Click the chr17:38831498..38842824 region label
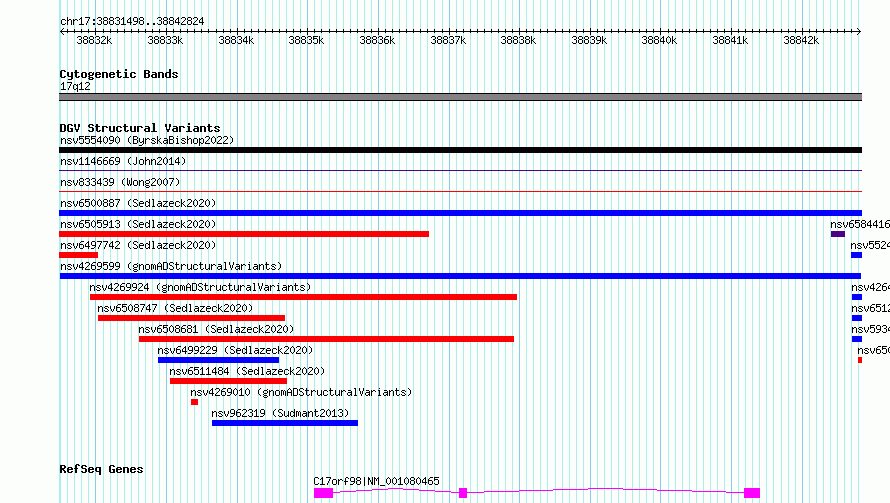The image size is (890, 503). coord(132,21)
